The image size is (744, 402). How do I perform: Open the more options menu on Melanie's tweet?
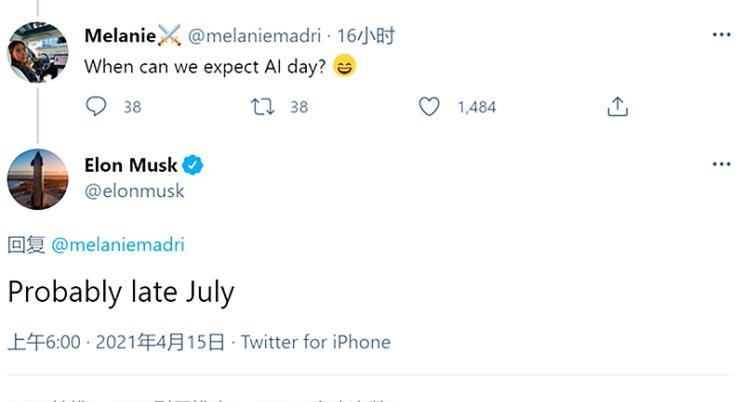point(721,35)
